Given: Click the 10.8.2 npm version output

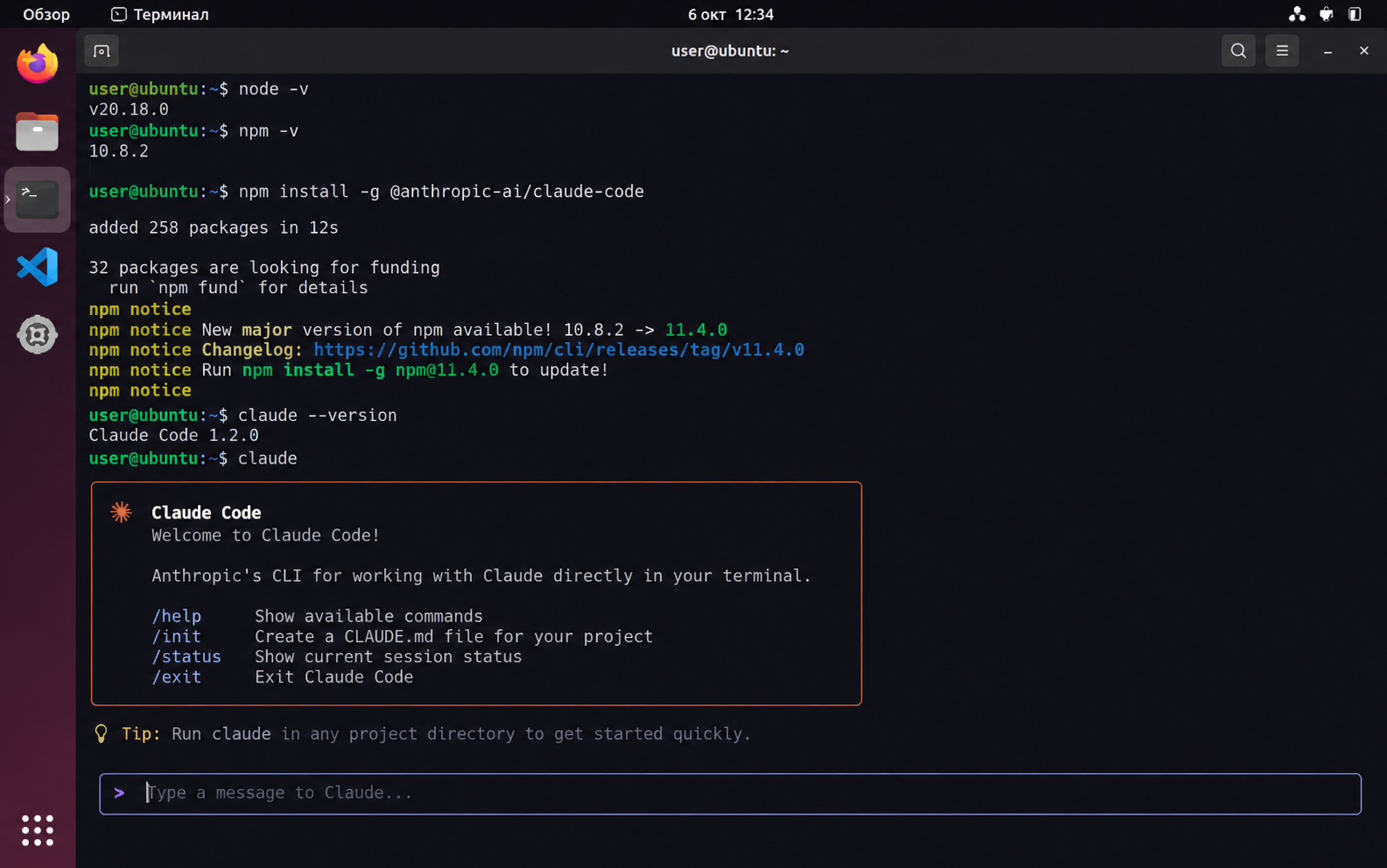Looking at the screenshot, I should point(118,150).
